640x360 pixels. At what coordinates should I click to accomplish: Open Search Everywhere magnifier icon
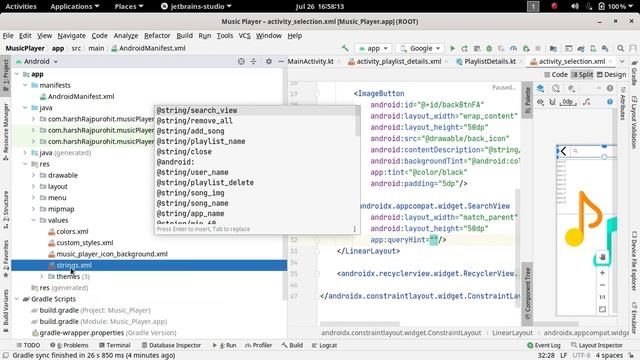[x=620, y=48]
